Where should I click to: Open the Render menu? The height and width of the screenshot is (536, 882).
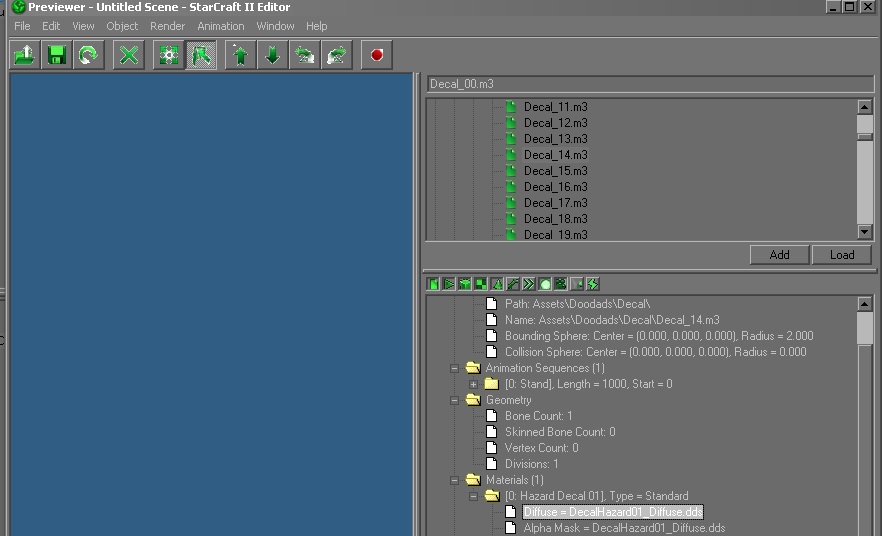167,26
